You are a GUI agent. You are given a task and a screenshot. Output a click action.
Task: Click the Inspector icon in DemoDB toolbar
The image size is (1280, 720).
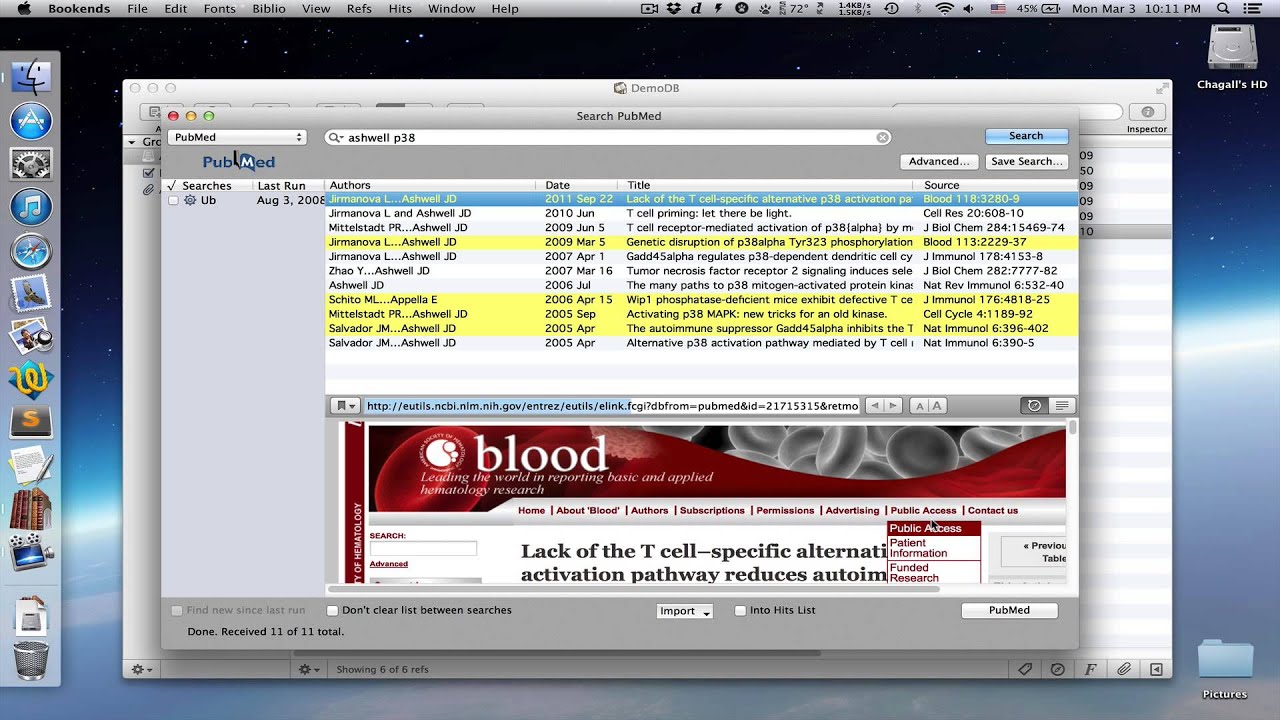click(1147, 112)
